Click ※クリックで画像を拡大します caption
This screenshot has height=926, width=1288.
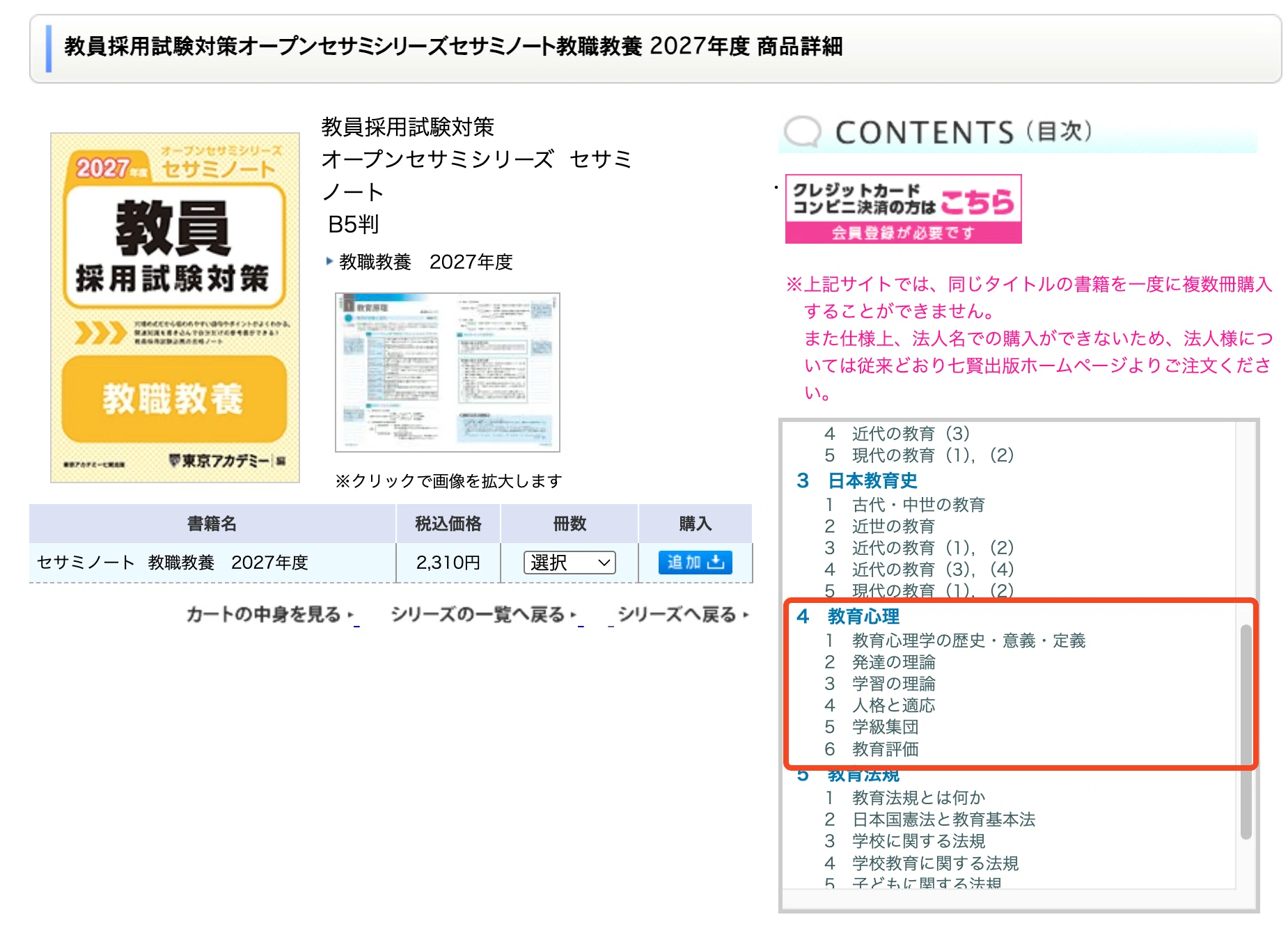click(448, 481)
